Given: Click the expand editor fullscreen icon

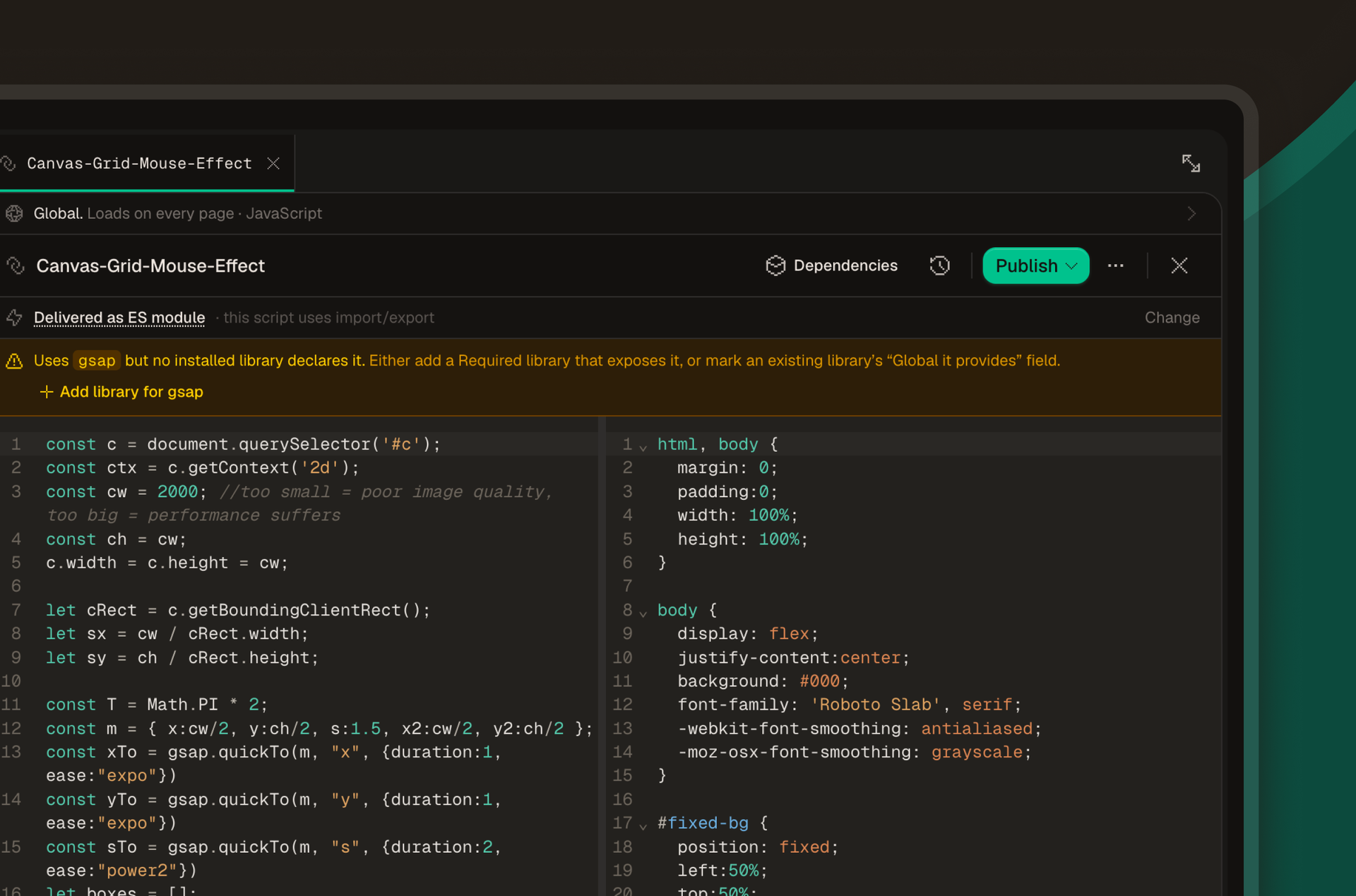Looking at the screenshot, I should [1191, 163].
